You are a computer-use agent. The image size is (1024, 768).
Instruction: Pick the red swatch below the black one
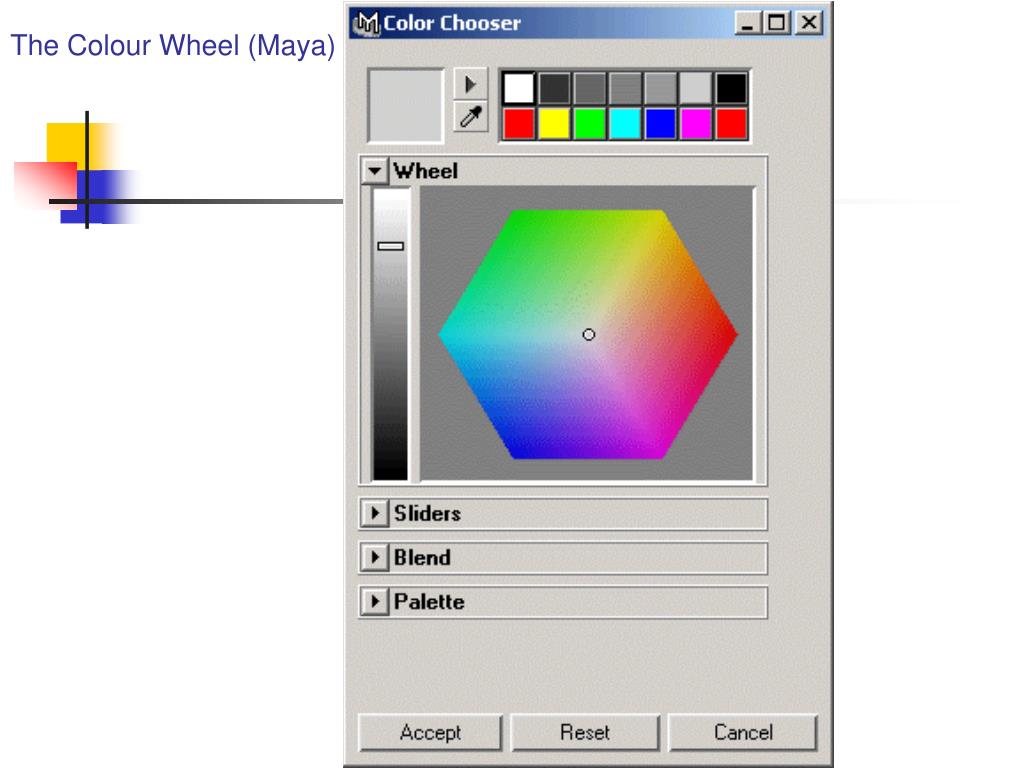click(x=731, y=124)
